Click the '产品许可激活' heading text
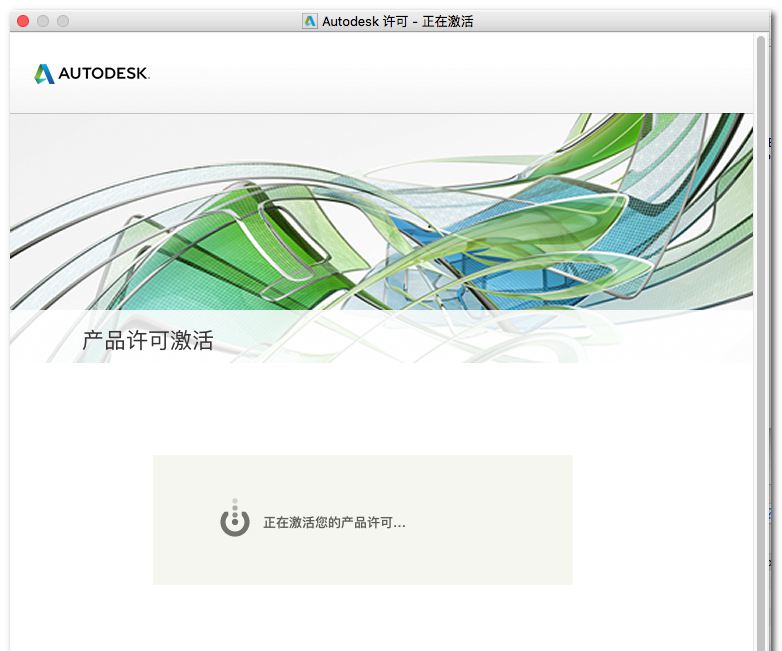This screenshot has height=651, width=782. coord(148,341)
